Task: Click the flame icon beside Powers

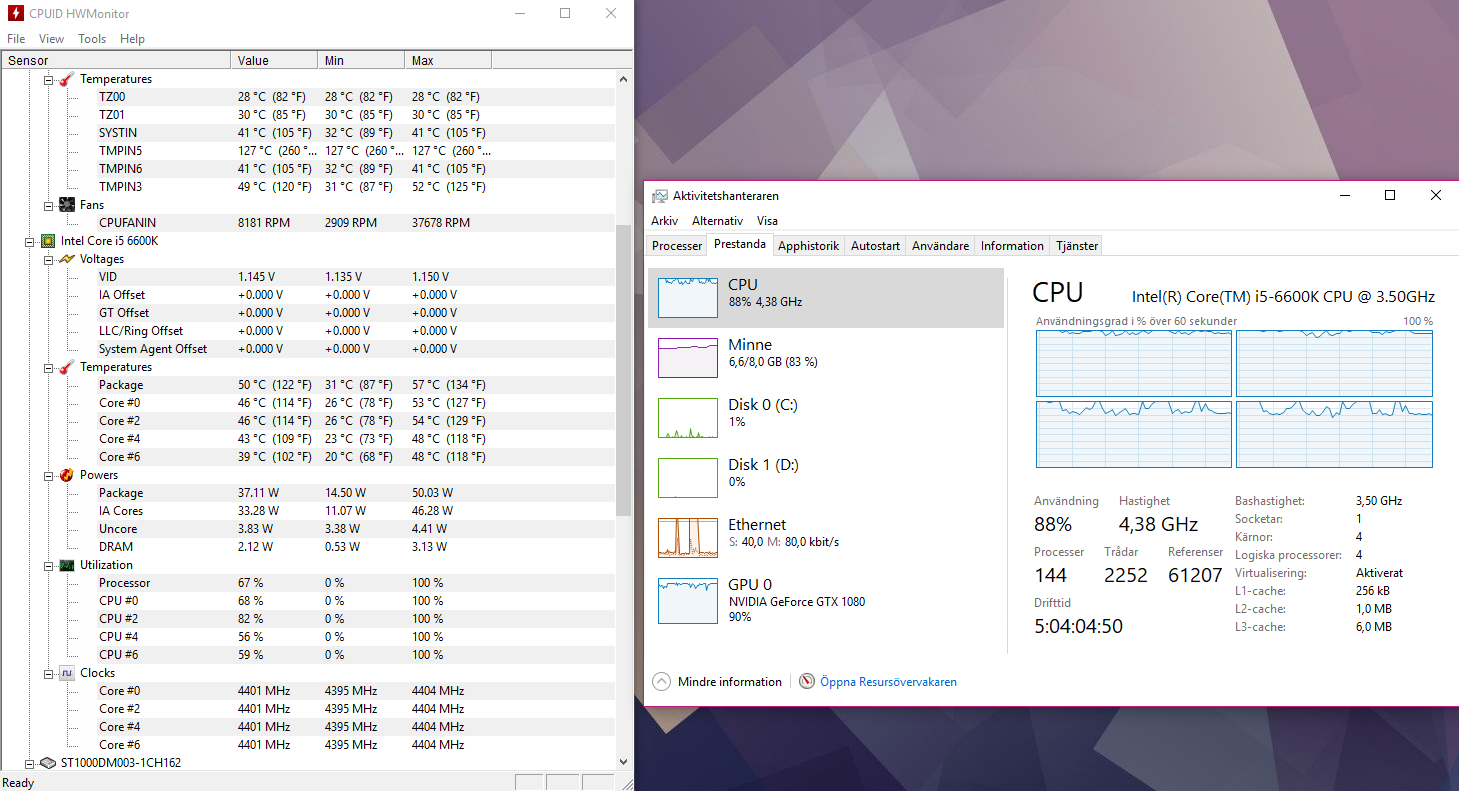Action: pos(67,475)
